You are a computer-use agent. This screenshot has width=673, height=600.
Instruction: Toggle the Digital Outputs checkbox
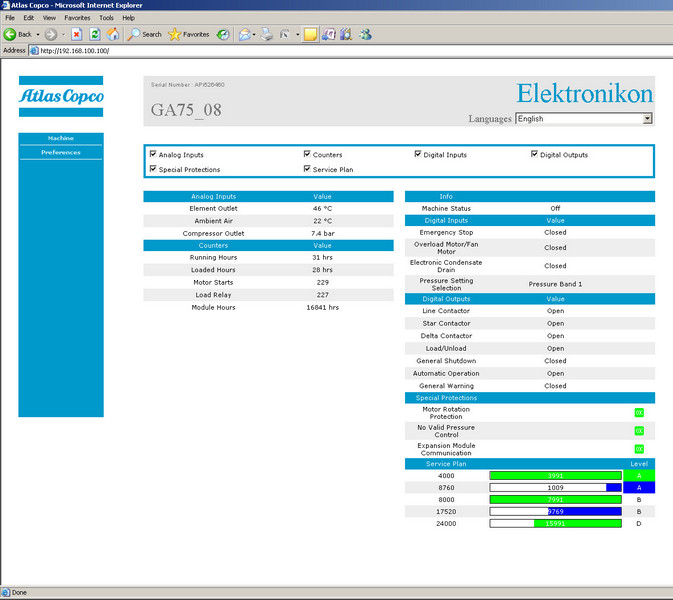click(534, 155)
